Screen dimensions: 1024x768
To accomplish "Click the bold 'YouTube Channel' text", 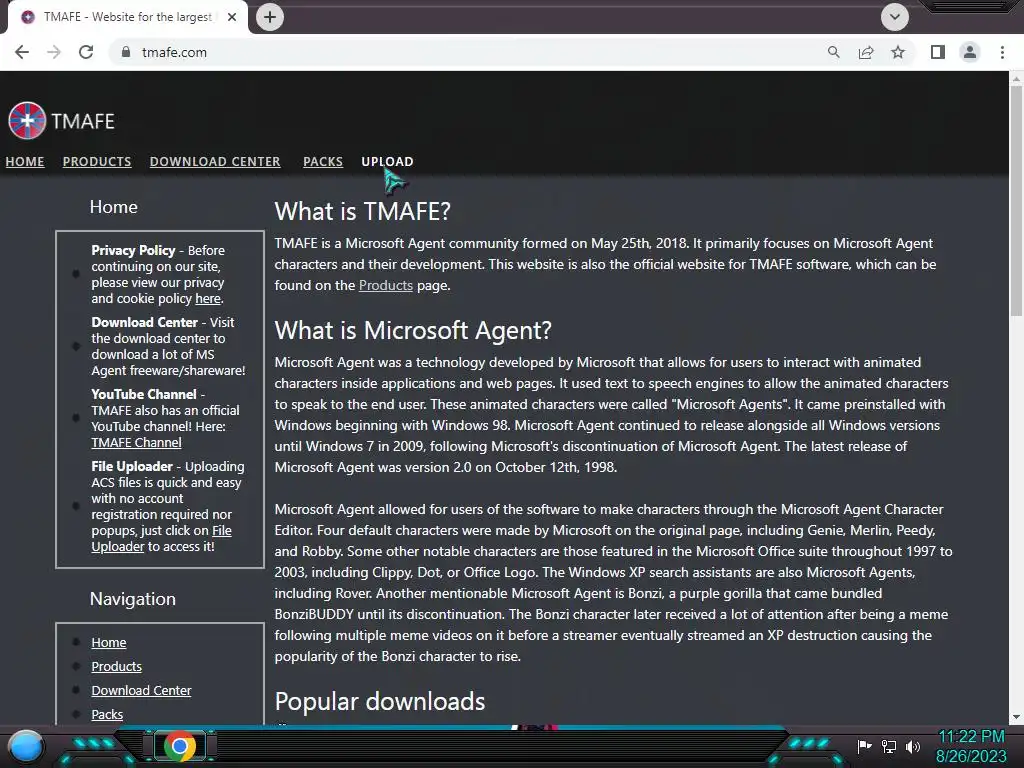I will [144, 394].
